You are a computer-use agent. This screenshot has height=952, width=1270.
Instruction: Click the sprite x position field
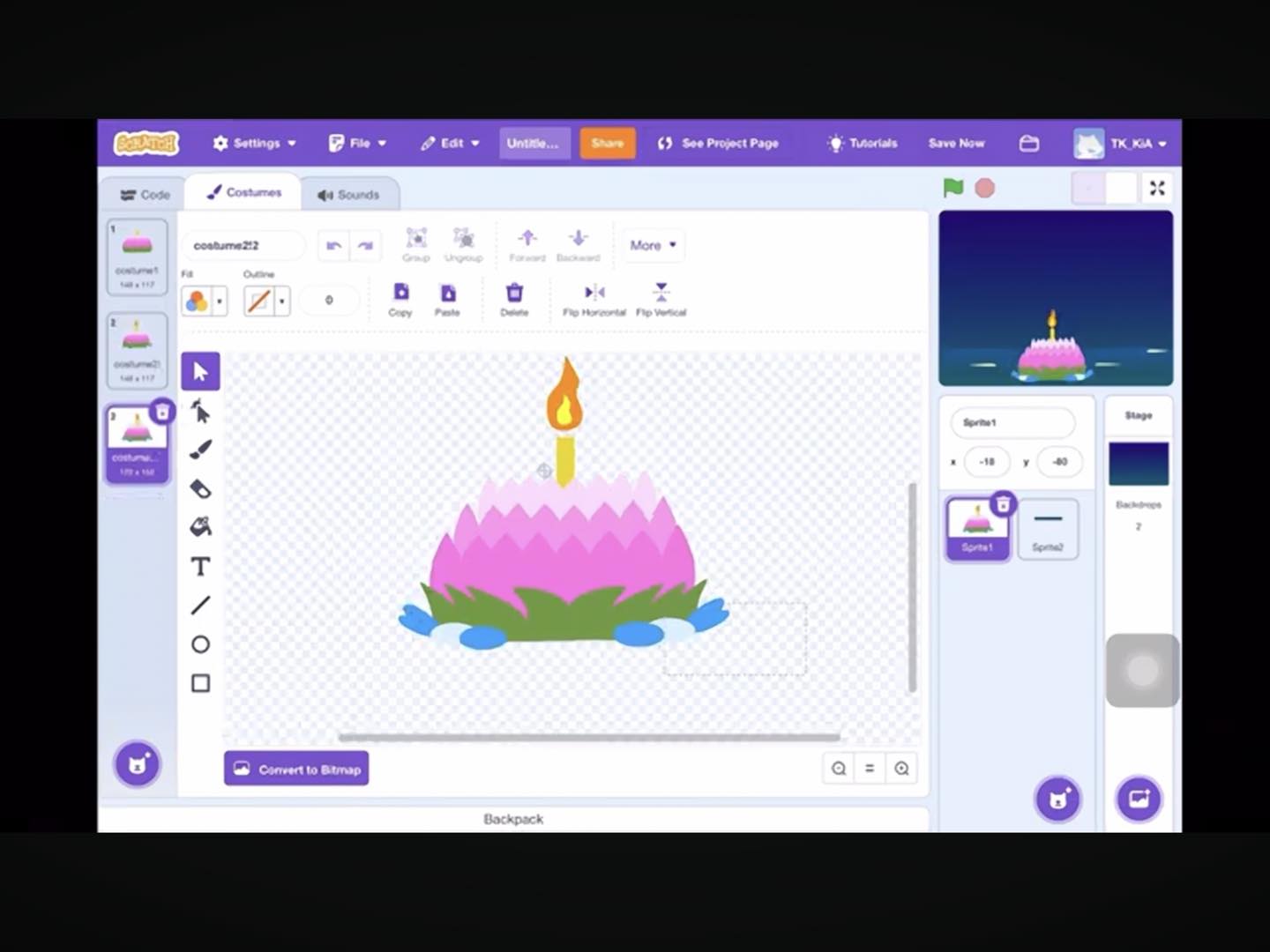pyautogui.click(x=987, y=461)
